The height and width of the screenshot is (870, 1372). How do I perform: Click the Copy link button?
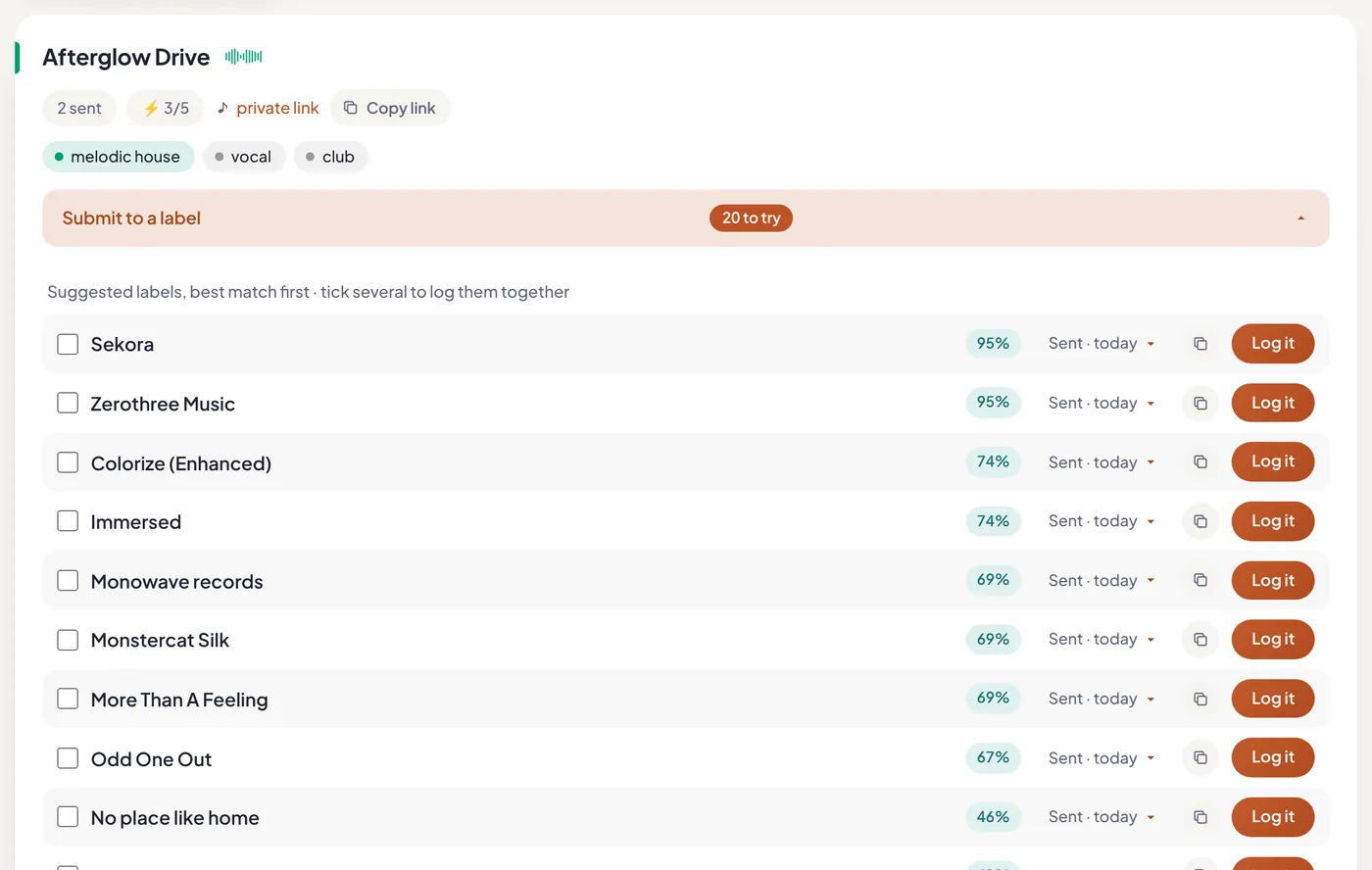[390, 108]
